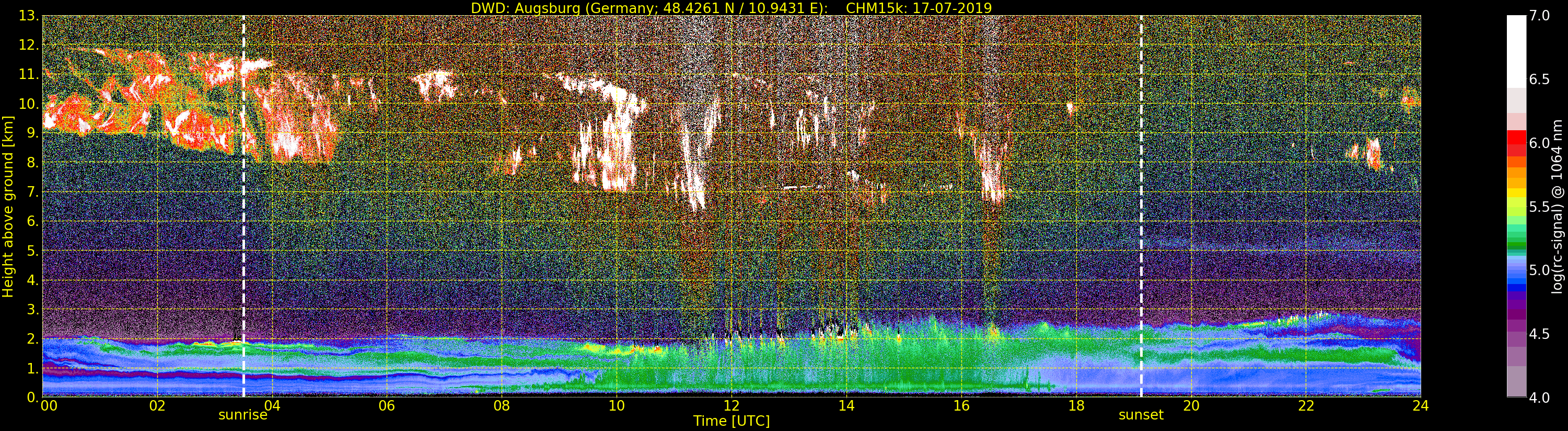Click the x-axis tick label '00'

point(49,405)
